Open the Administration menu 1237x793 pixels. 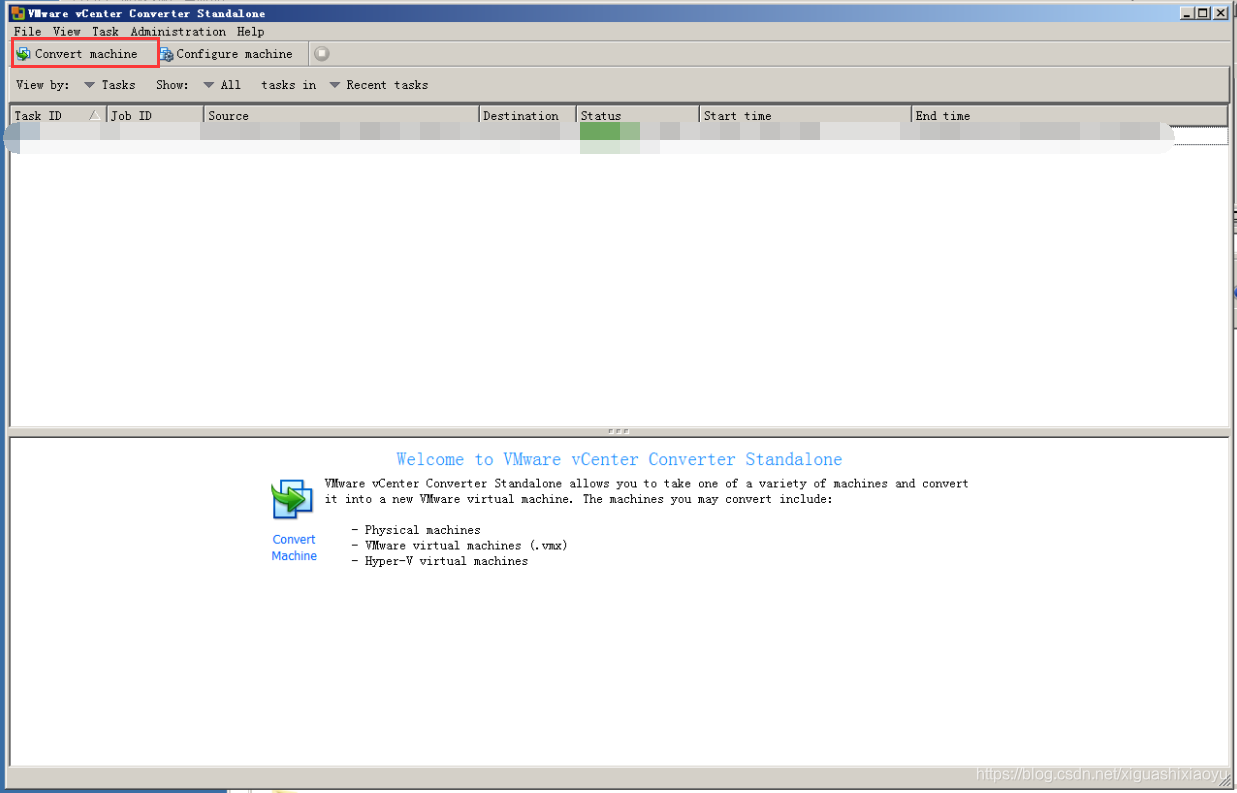178,32
